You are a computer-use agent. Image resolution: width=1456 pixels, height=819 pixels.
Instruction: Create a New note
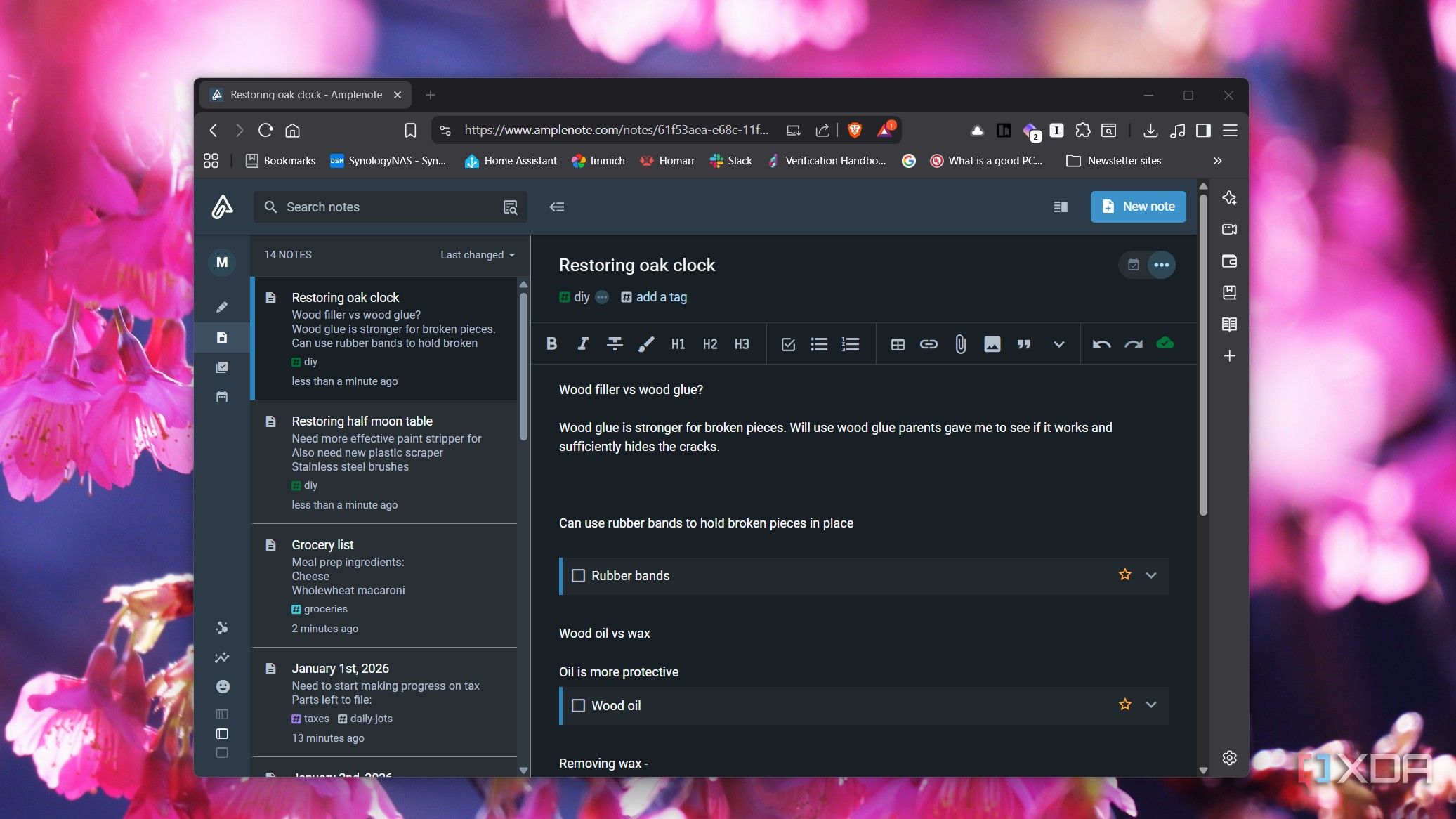coord(1138,207)
